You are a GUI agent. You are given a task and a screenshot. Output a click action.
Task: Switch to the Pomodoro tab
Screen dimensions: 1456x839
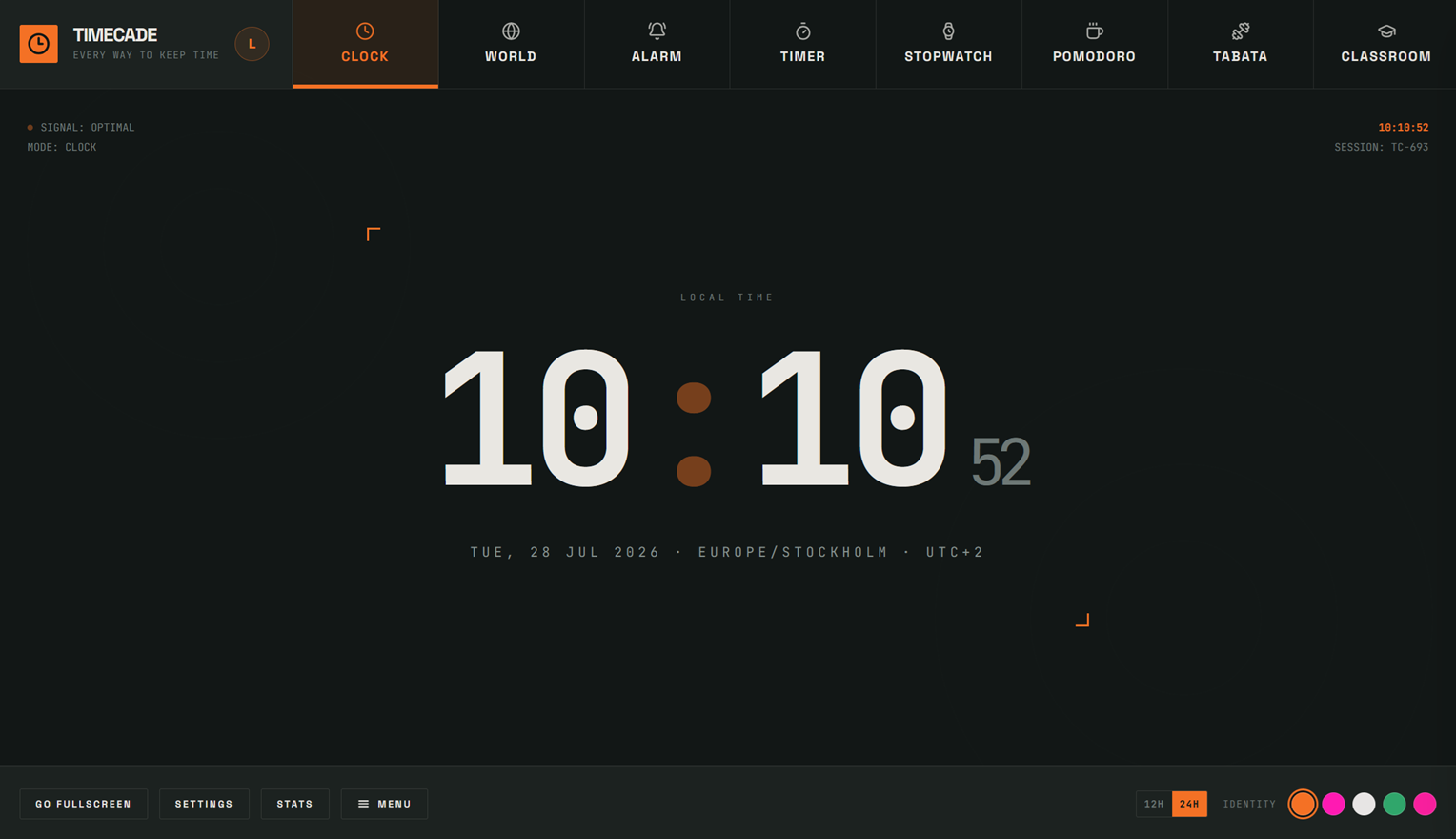click(x=1094, y=44)
